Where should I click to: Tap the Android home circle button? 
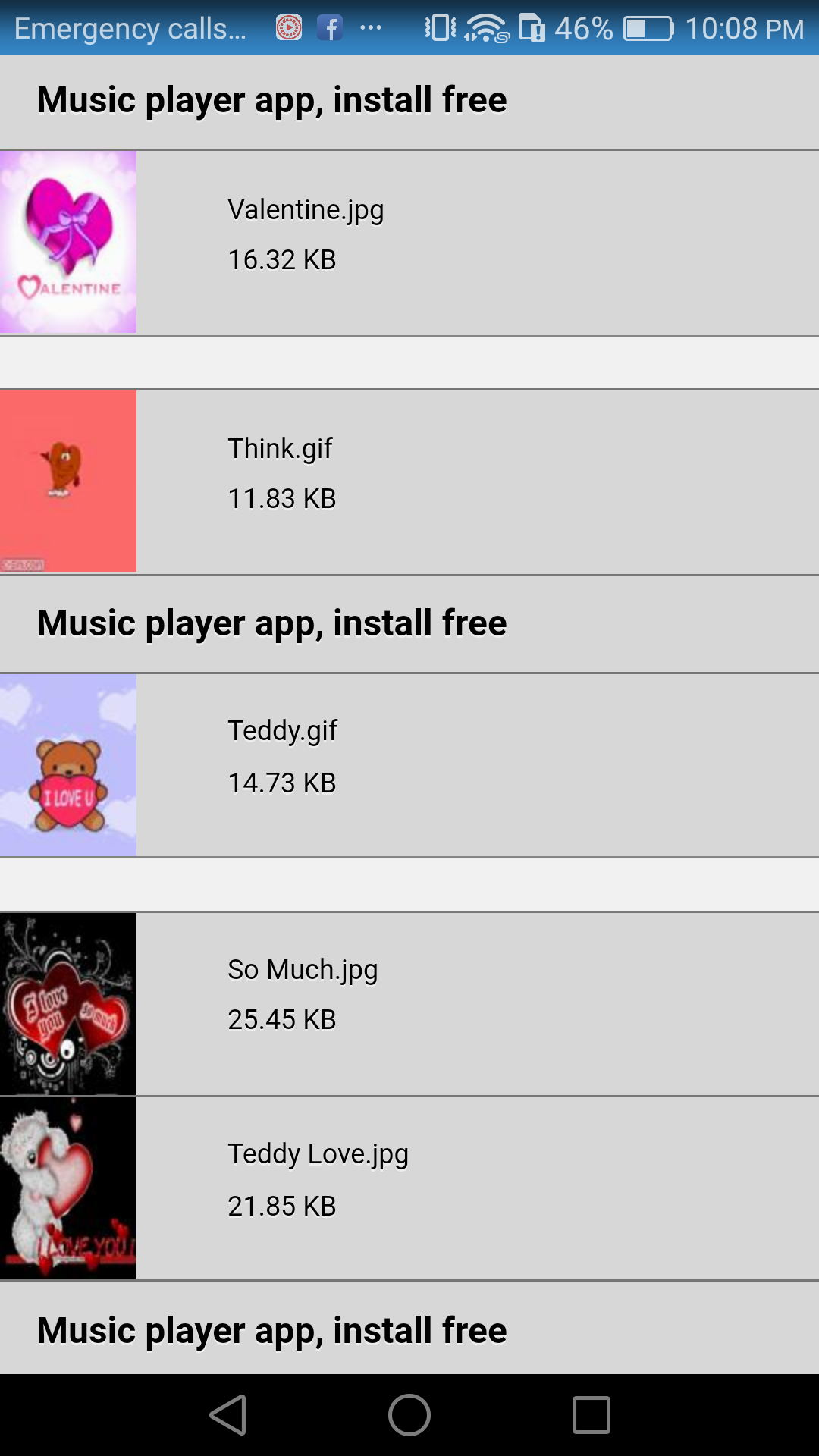(x=409, y=1415)
